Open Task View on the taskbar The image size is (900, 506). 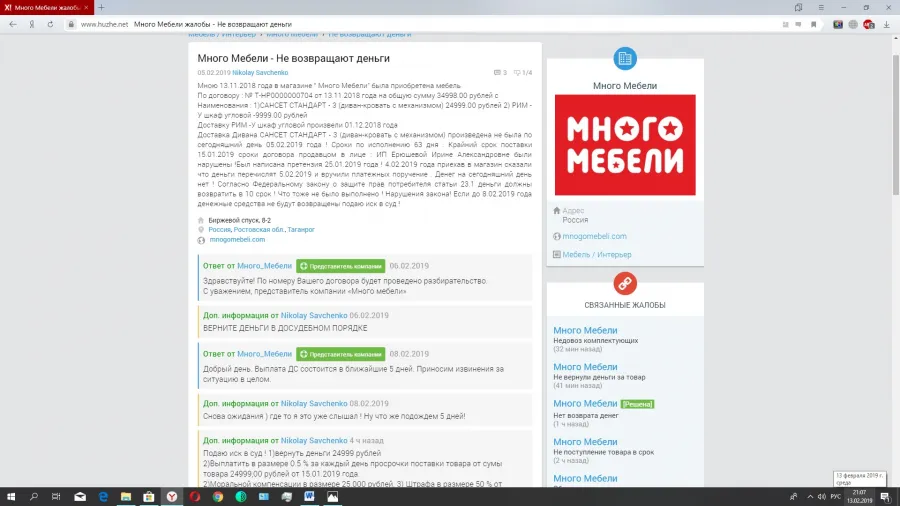click(x=56, y=496)
